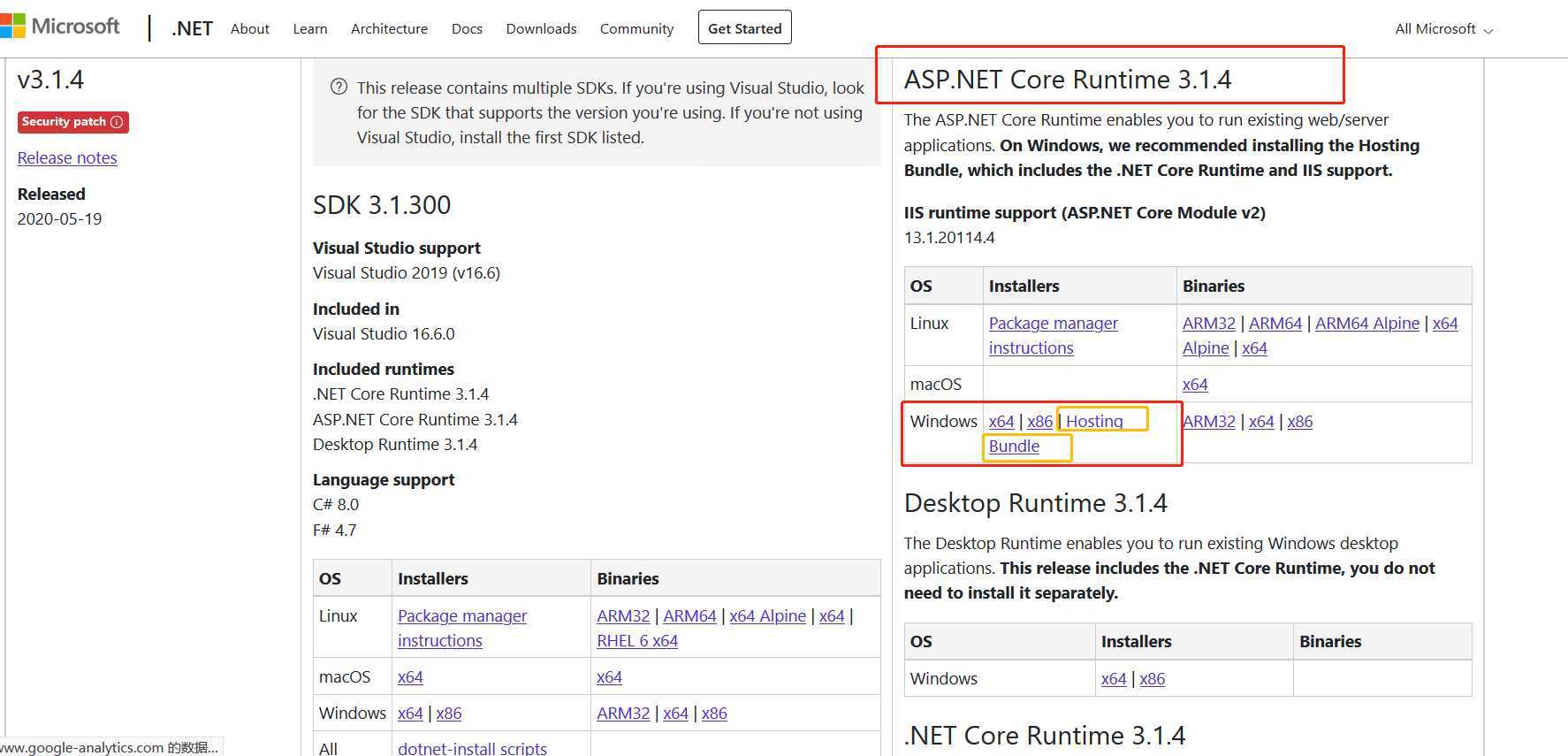This screenshot has height=756, width=1568.
Task: Click the Security patch badge
Action: point(72,122)
